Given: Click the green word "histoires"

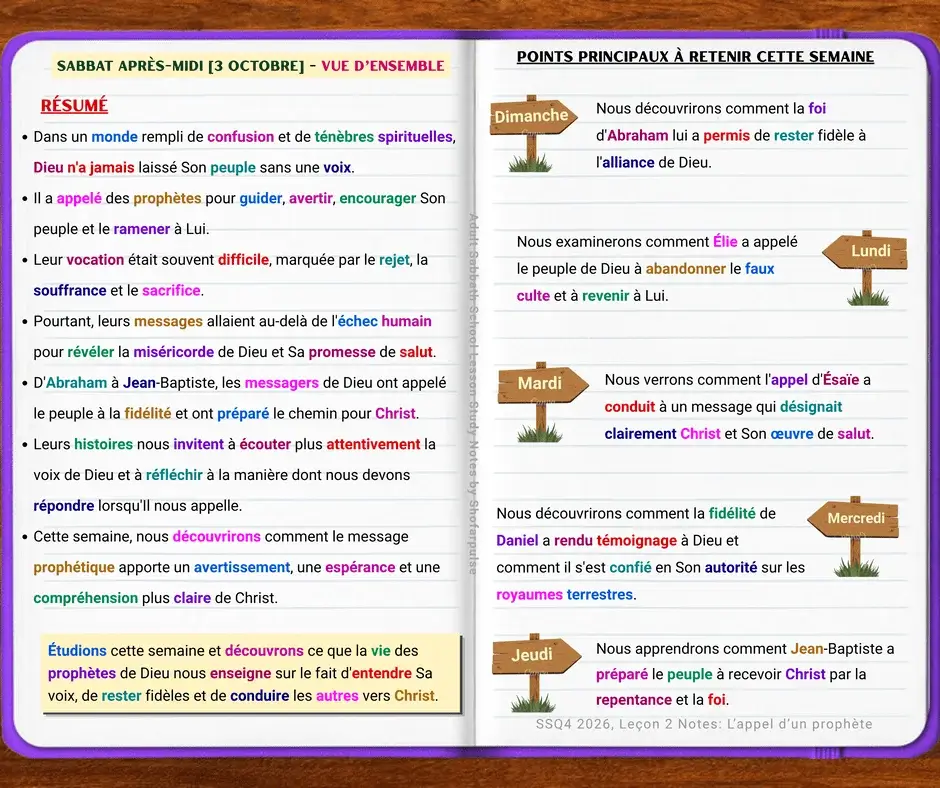Looking at the screenshot, I should coord(103,444).
